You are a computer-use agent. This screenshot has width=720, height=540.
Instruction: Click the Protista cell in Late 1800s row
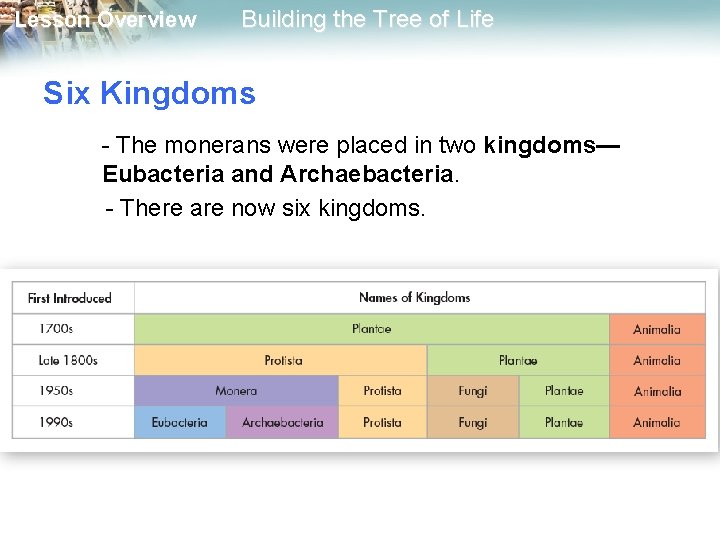pyautogui.click(x=281, y=360)
